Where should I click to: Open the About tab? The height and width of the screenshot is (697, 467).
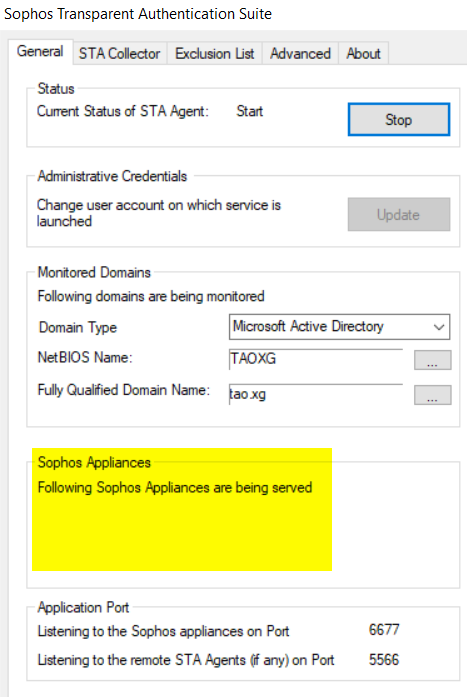363,53
